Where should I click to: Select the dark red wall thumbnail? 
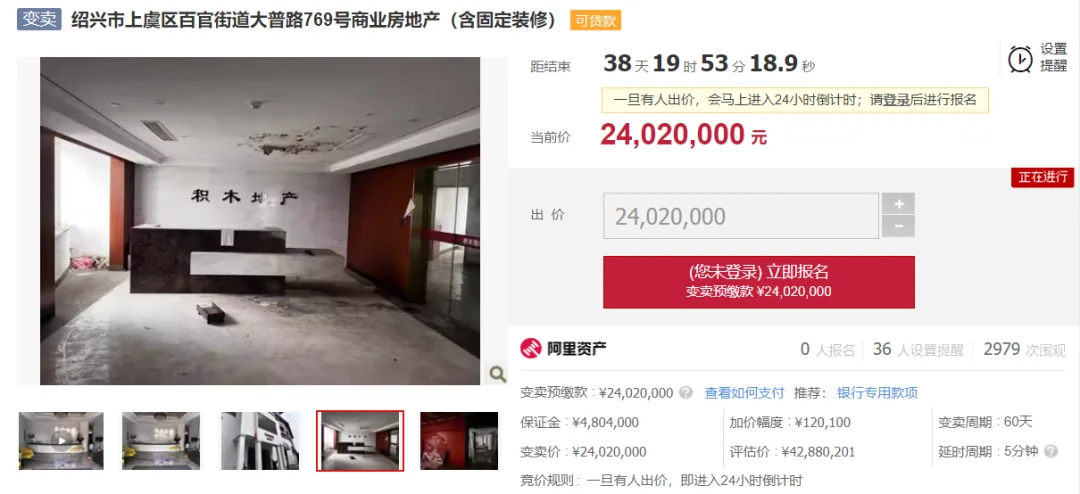(x=459, y=441)
